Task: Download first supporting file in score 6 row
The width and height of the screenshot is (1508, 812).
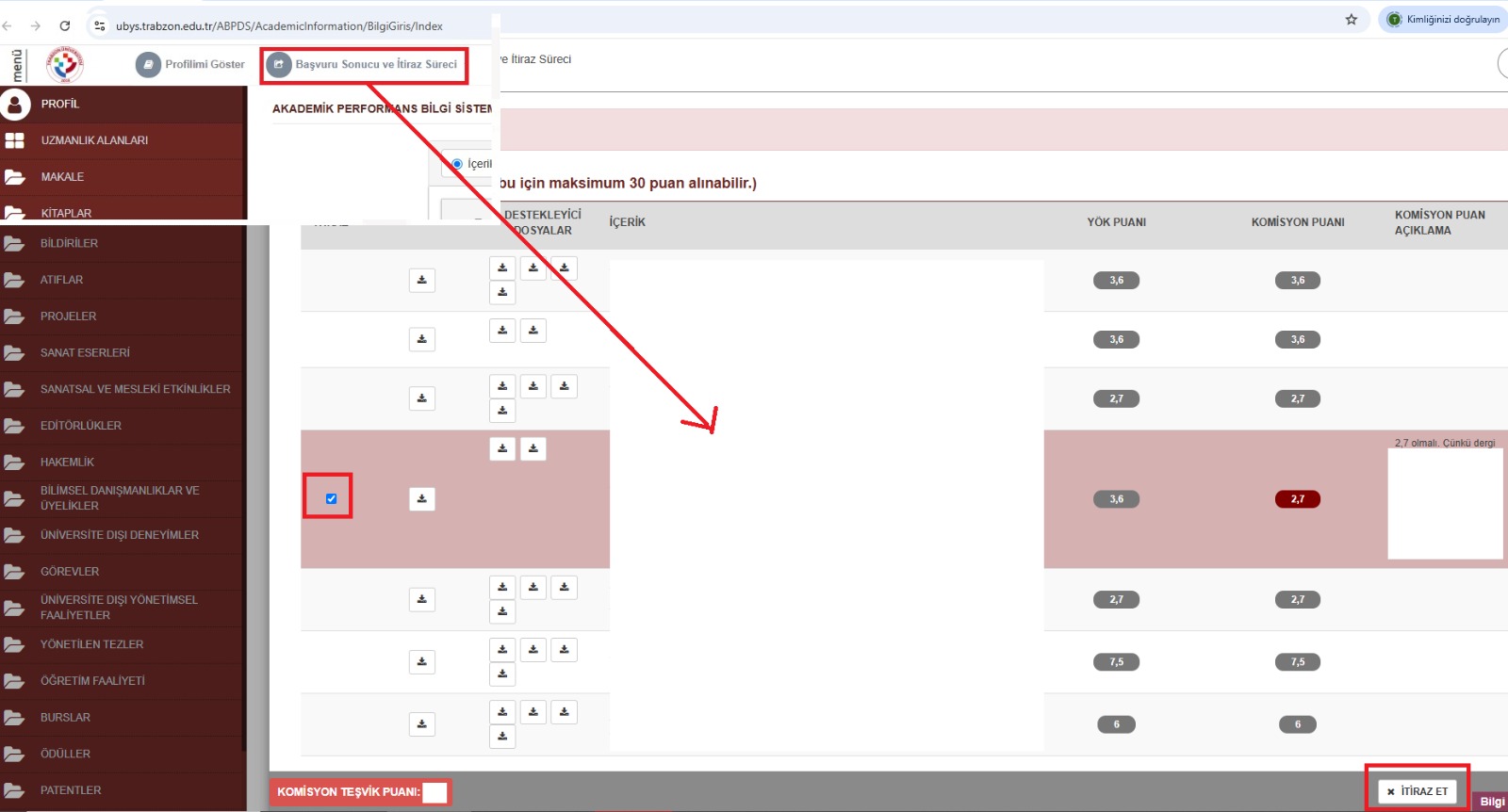Action: pyautogui.click(x=502, y=712)
